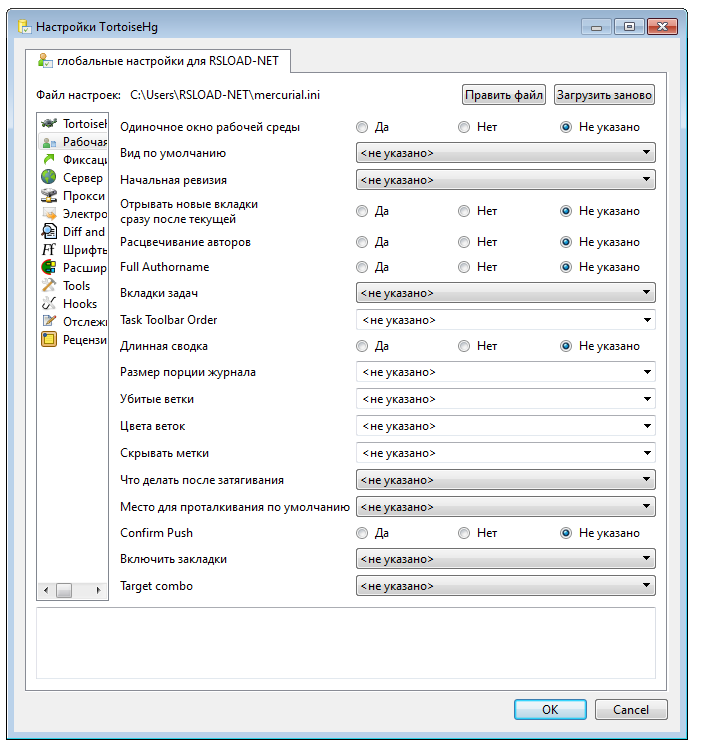Open the Tools hammer icon
The width and height of the screenshot is (705, 746).
[x=49, y=285]
